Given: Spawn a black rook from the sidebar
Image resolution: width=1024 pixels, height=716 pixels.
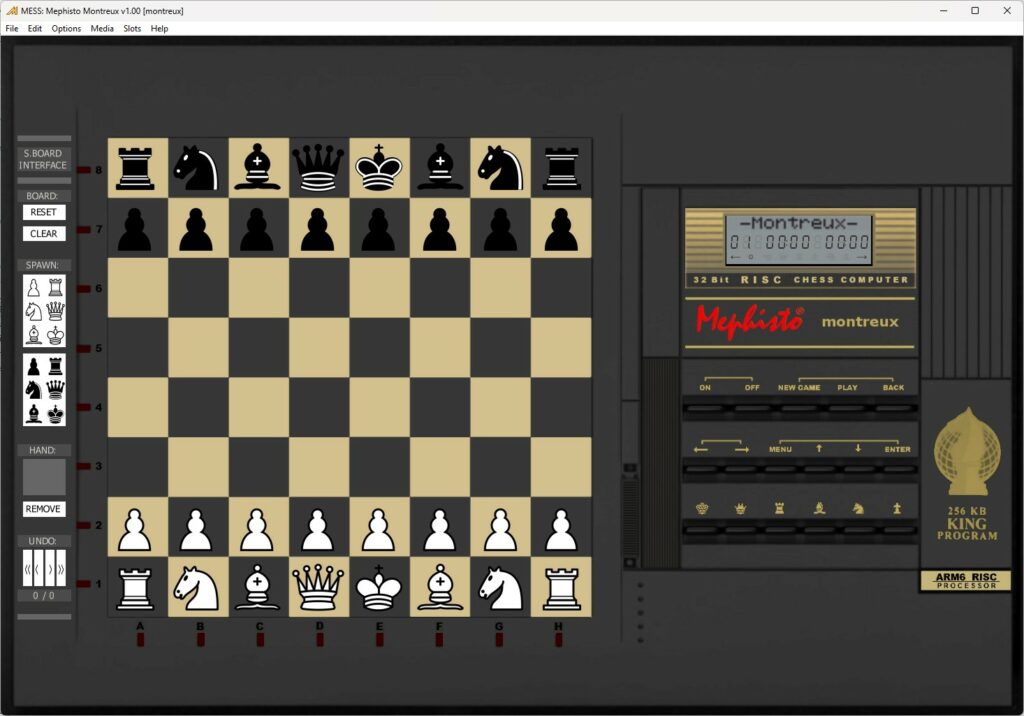Looking at the screenshot, I should [55, 366].
